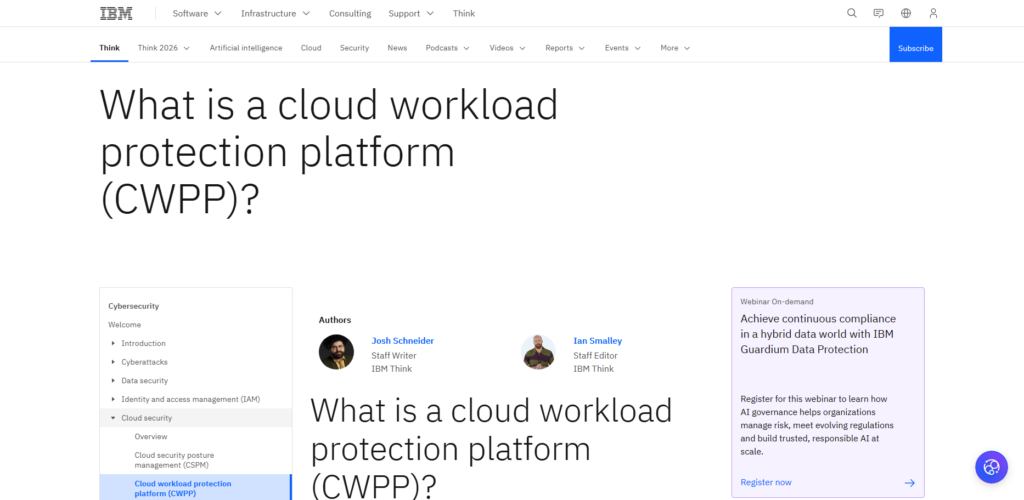Open the More dropdown
The height and width of the screenshot is (500, 1024).
pyautogui.click(x=675, y=48)
